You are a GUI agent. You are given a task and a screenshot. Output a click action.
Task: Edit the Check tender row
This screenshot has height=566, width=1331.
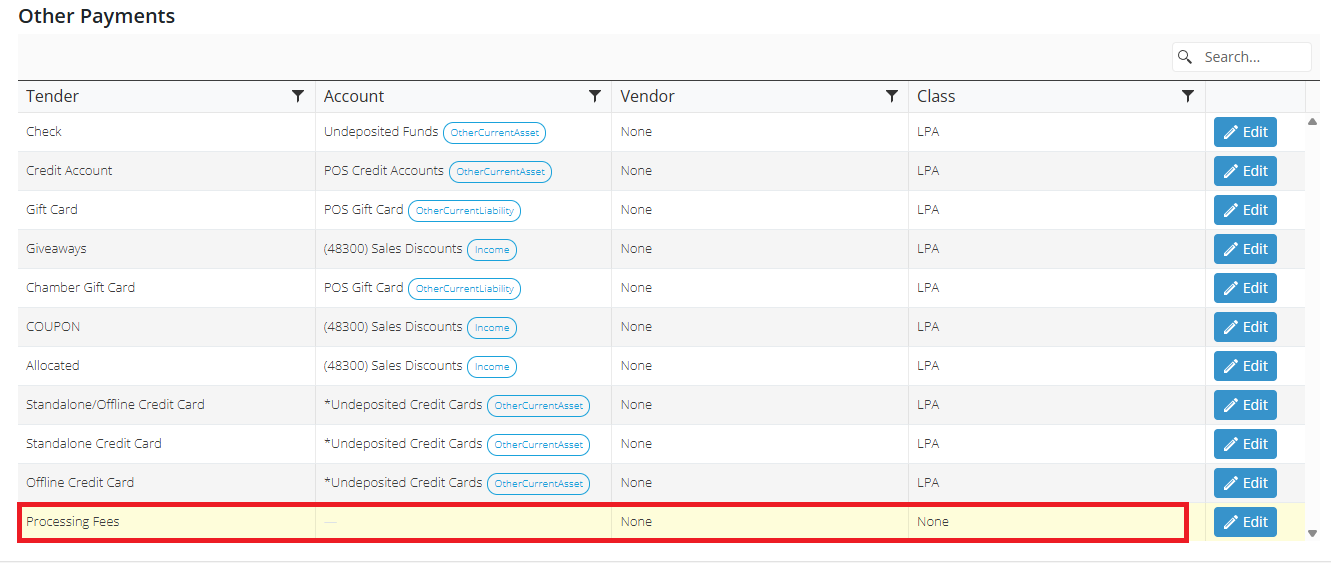[1245, 132]
